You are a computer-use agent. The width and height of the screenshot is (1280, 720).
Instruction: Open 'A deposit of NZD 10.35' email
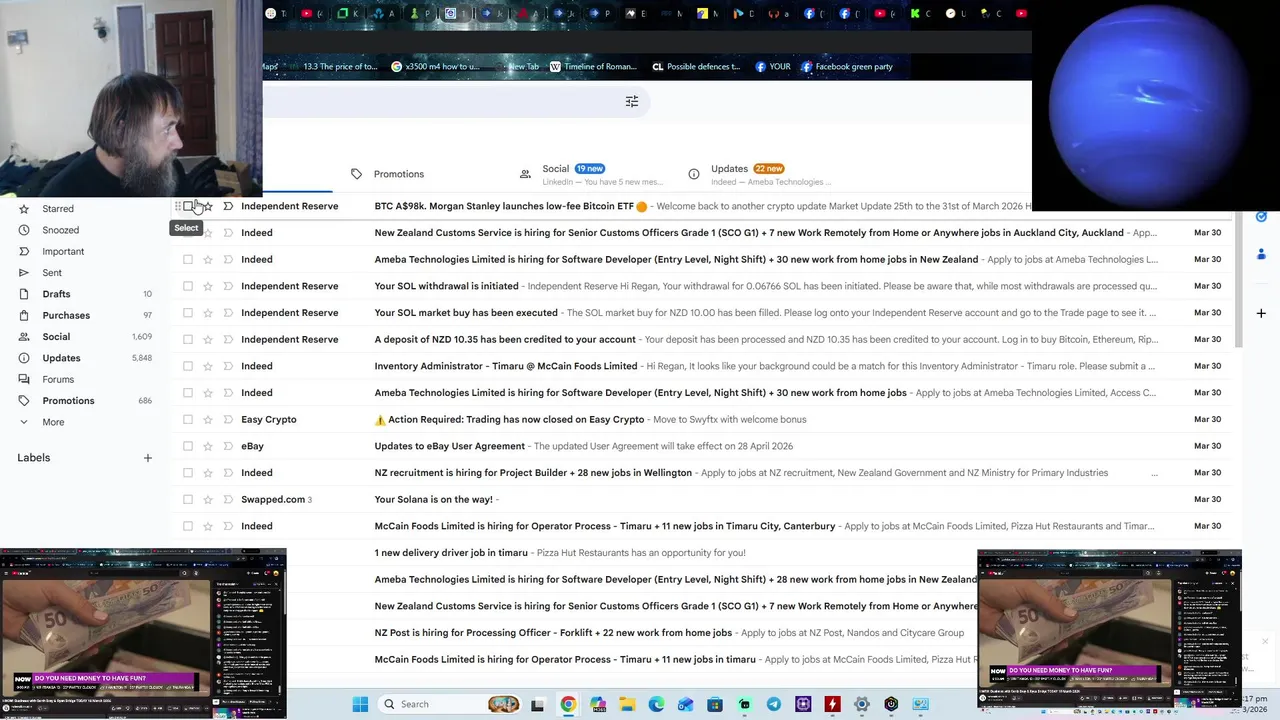tap(505, 339)
